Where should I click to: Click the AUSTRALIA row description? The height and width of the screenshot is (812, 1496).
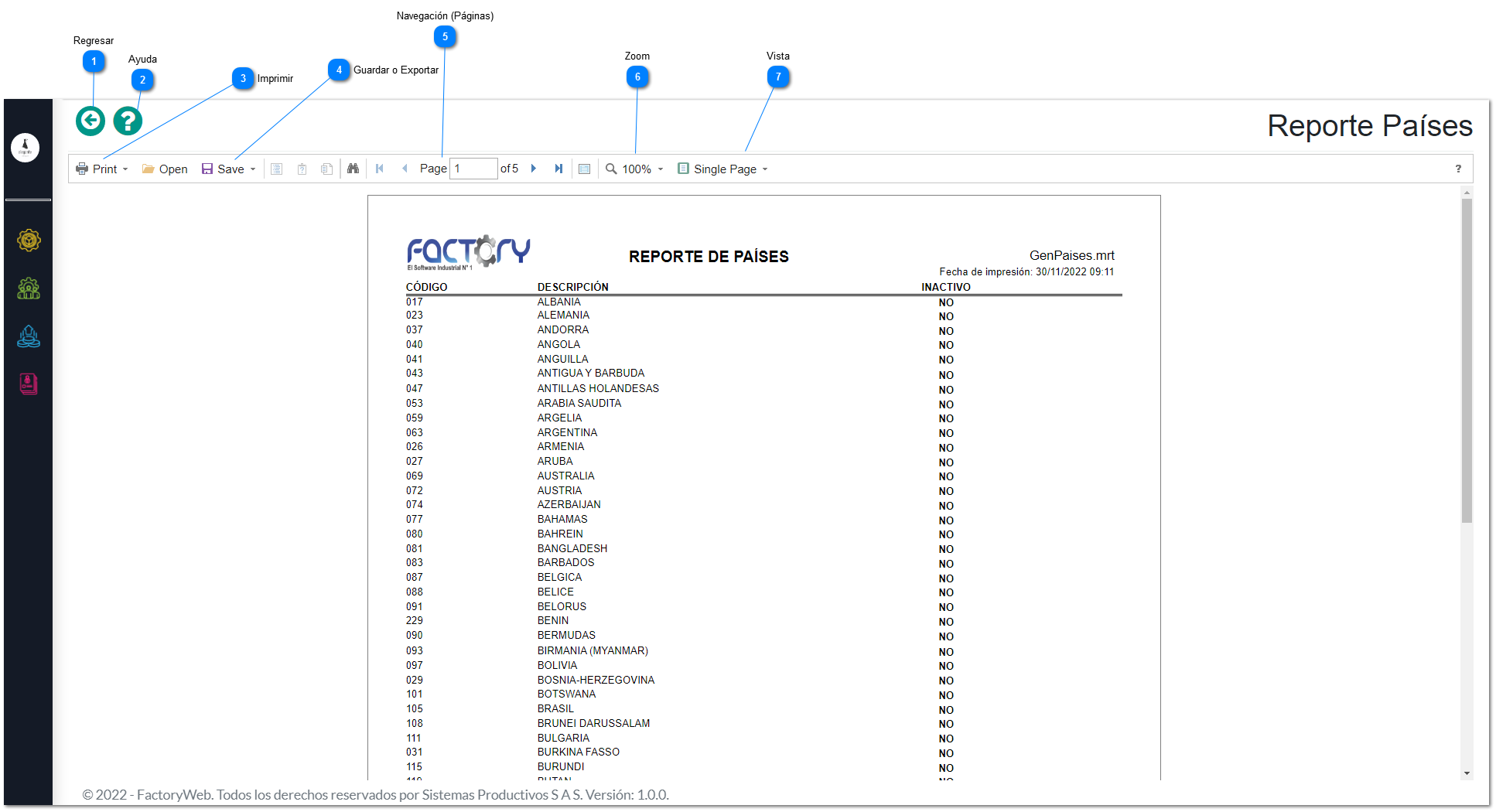(x=565, y=476)
